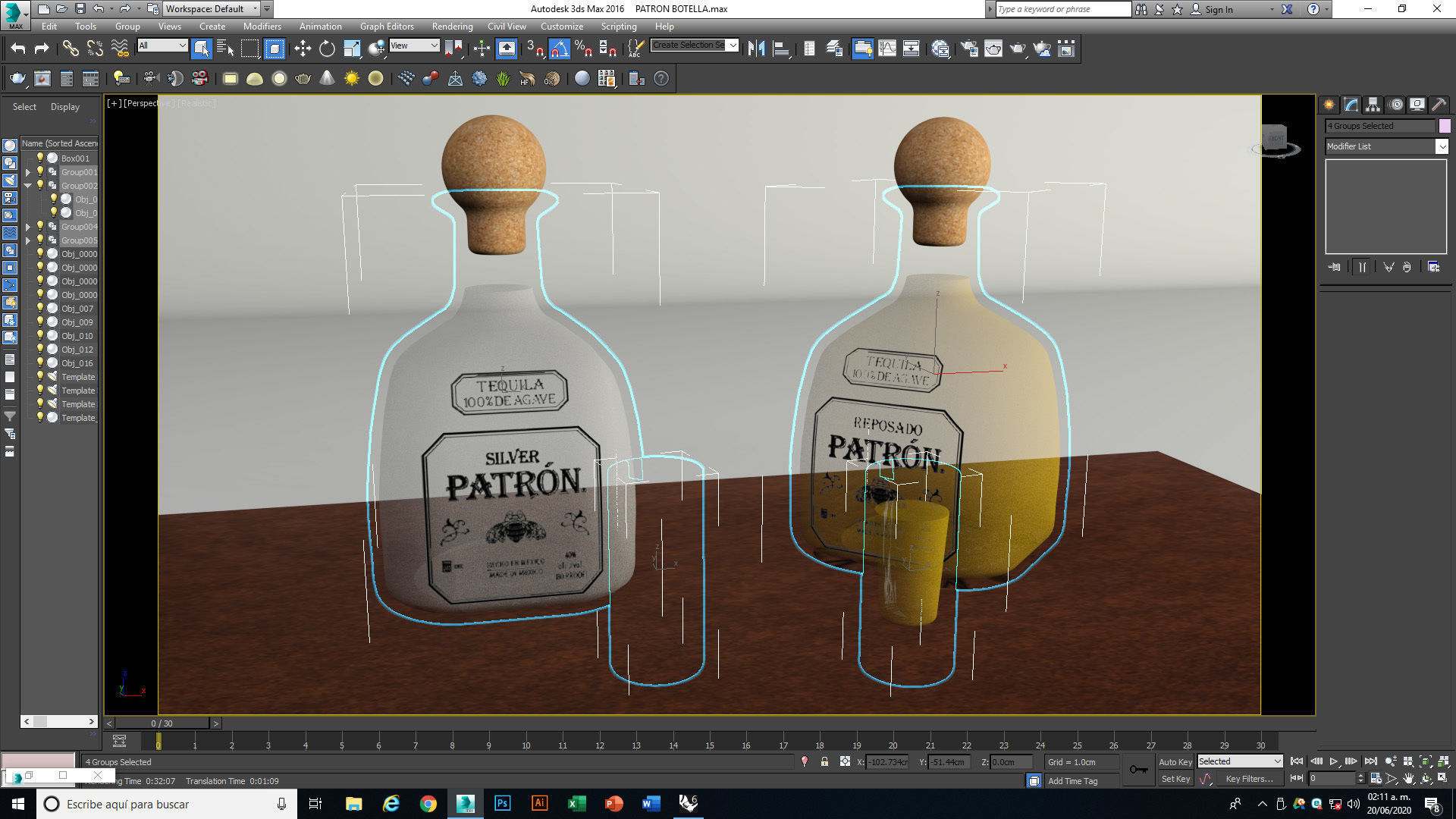Activate Select and Move tool

point(303,49)
